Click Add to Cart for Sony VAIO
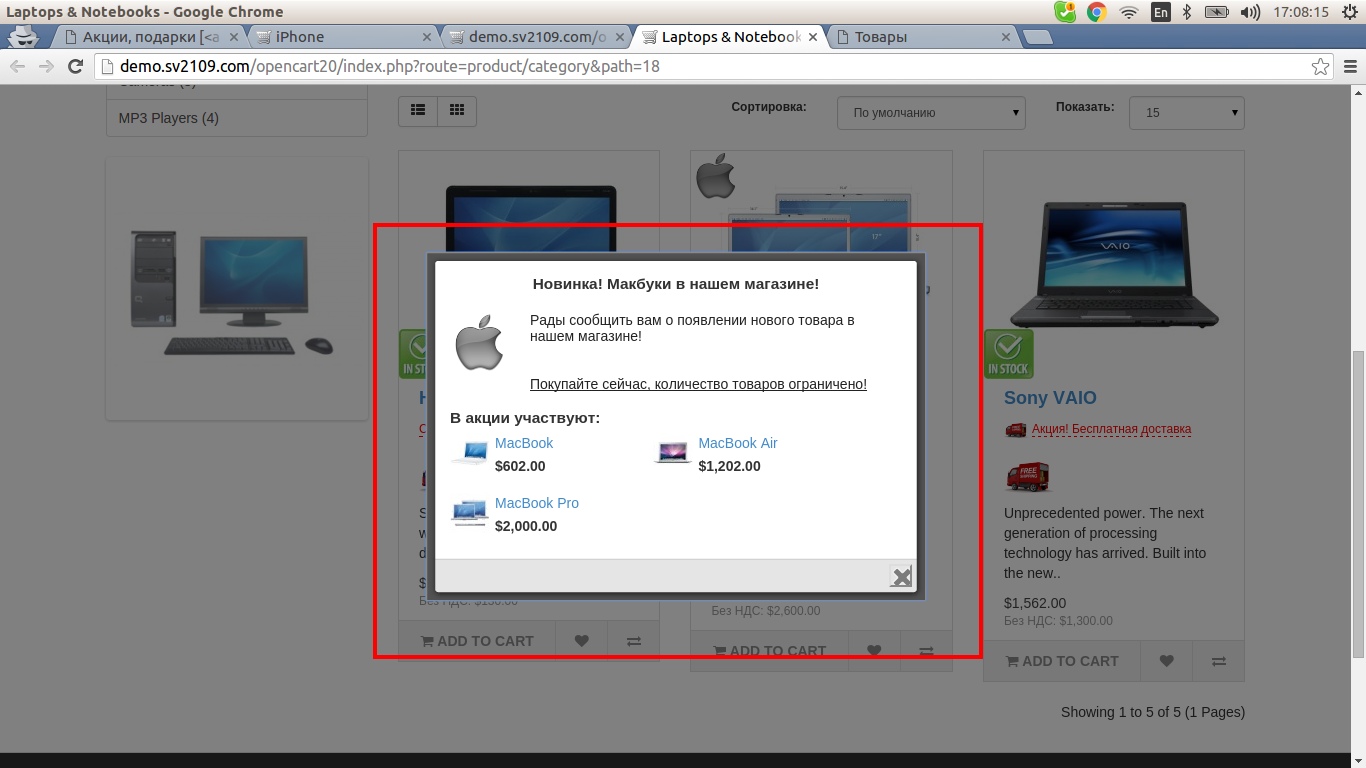Screen dimensions: 1366x768 point(1062,661)
